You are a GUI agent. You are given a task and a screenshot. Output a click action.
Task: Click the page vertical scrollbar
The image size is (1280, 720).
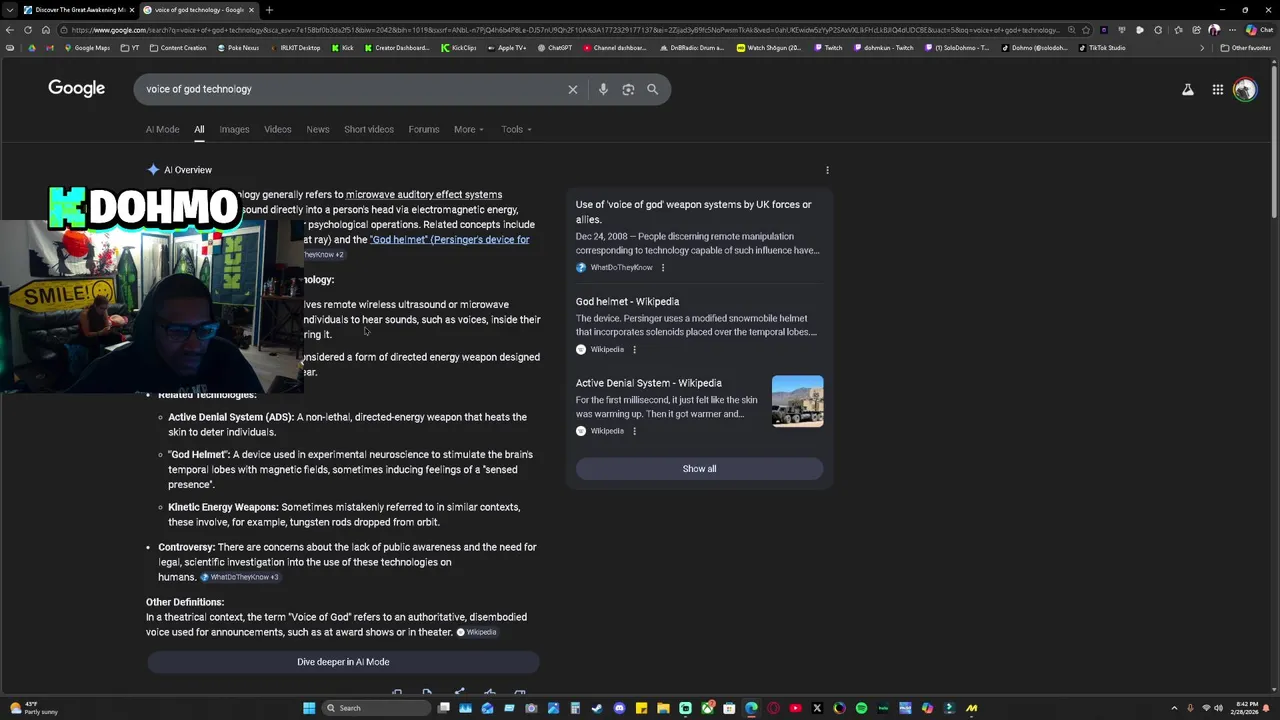[x=1274, y=140]
